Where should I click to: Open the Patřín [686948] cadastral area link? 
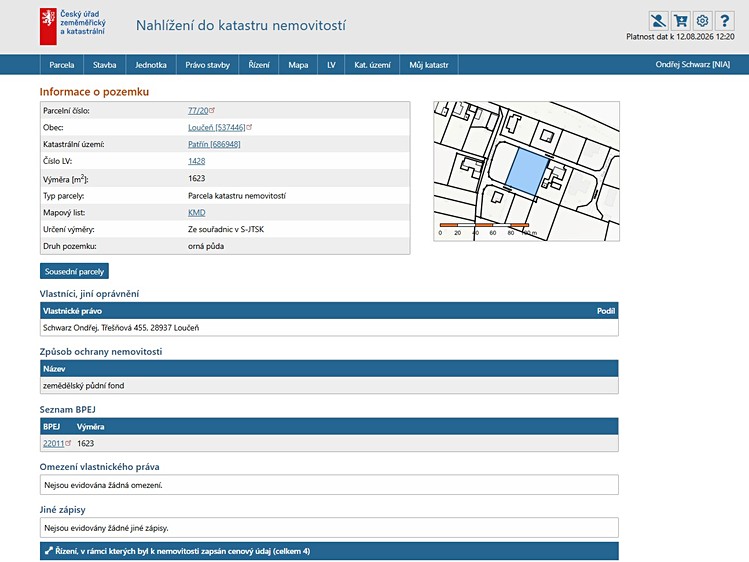[214, 144]
